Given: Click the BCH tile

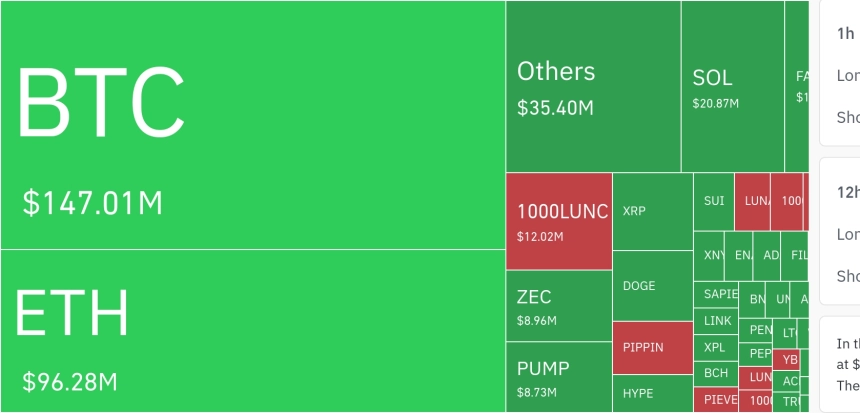Looking at the screenshot, I should pyautogui.click(x=716, y=374).
